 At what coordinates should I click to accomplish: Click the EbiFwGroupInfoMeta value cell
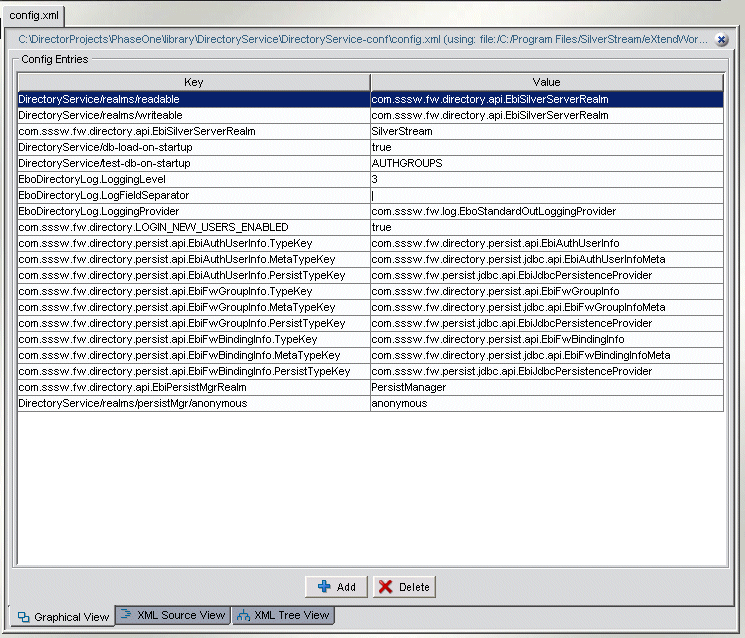[x=547, y=307]
